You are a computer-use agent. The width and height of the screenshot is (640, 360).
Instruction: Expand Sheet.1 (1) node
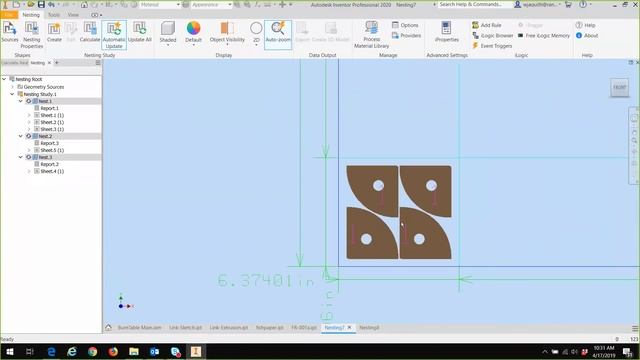[29, 116]
